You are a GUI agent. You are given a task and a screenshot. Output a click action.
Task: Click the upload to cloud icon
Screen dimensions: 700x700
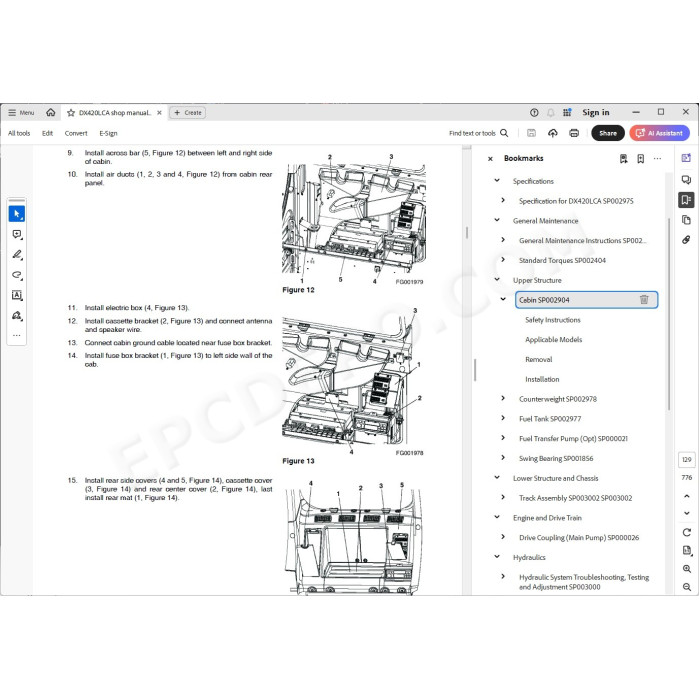(x=553, y=133)
